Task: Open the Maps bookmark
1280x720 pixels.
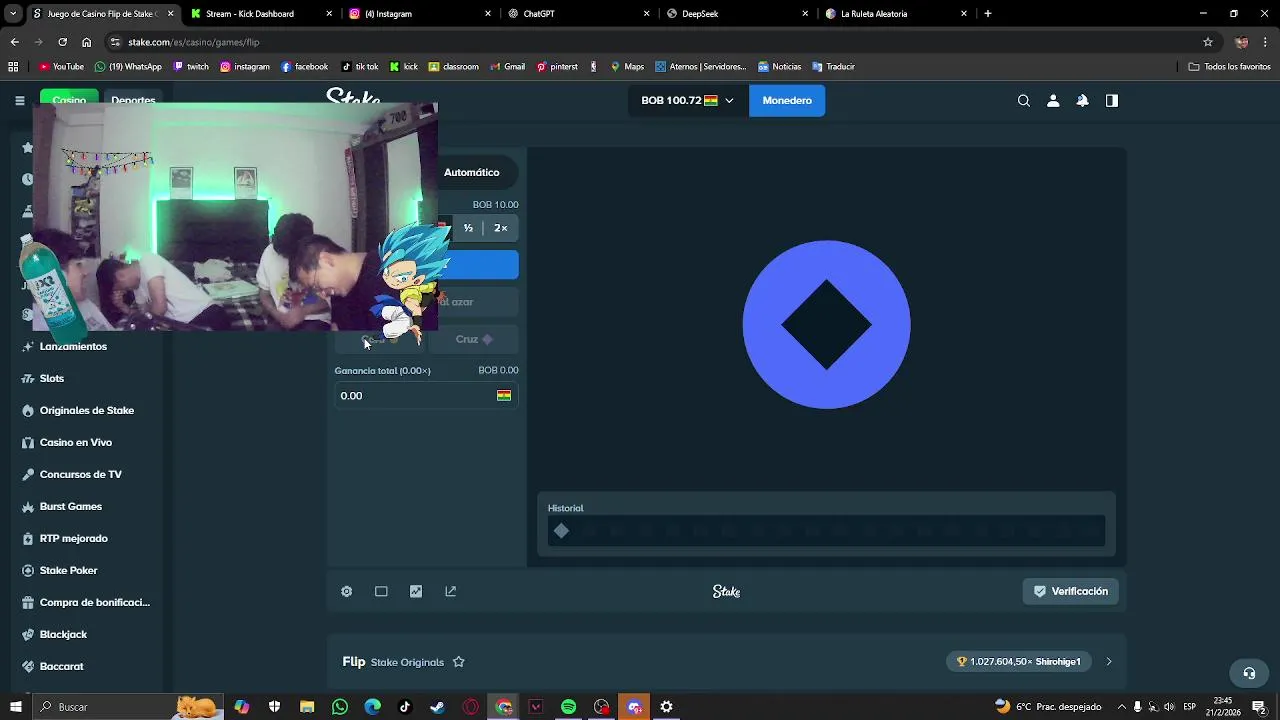Action: pos(627,67)
